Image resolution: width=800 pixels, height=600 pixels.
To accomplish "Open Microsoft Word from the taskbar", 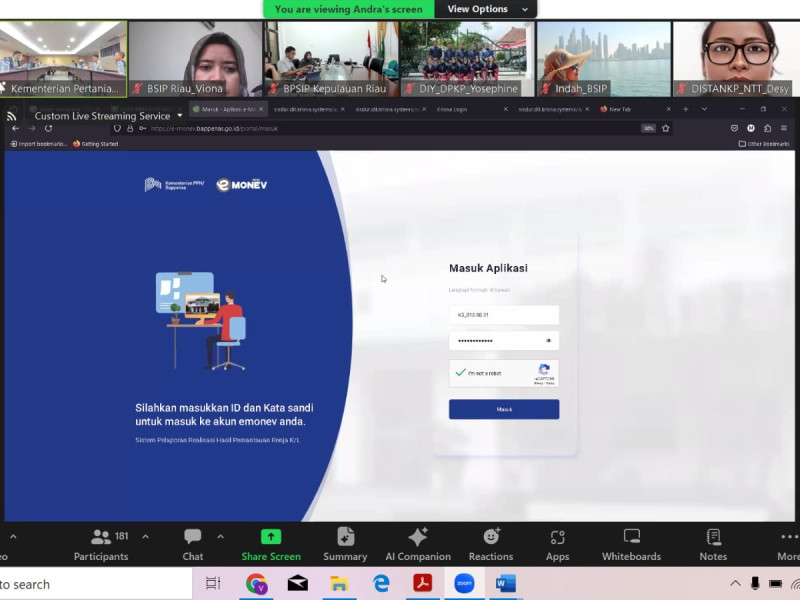I will point(506,584).
